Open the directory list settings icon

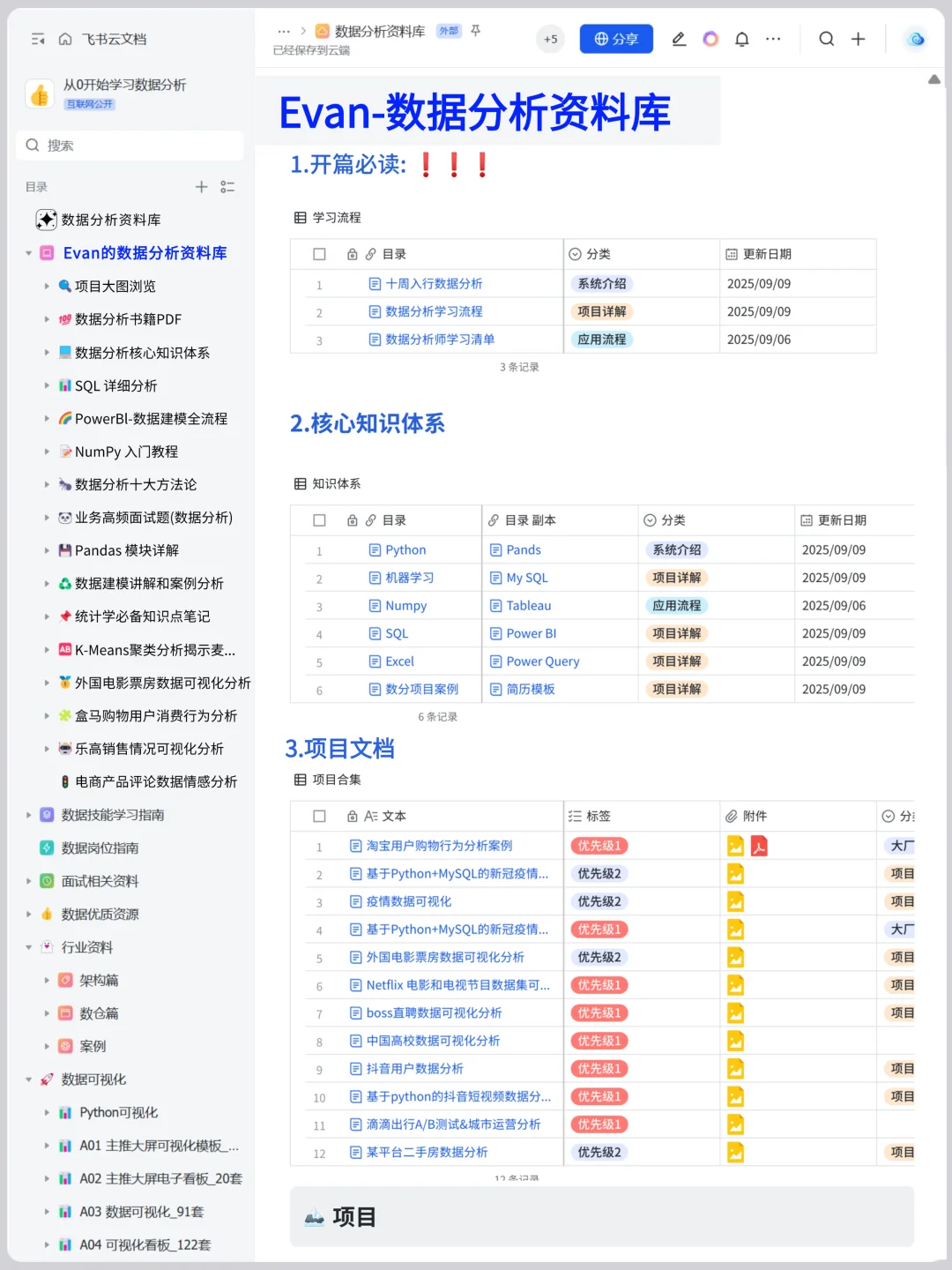click(x=227, y=187)
